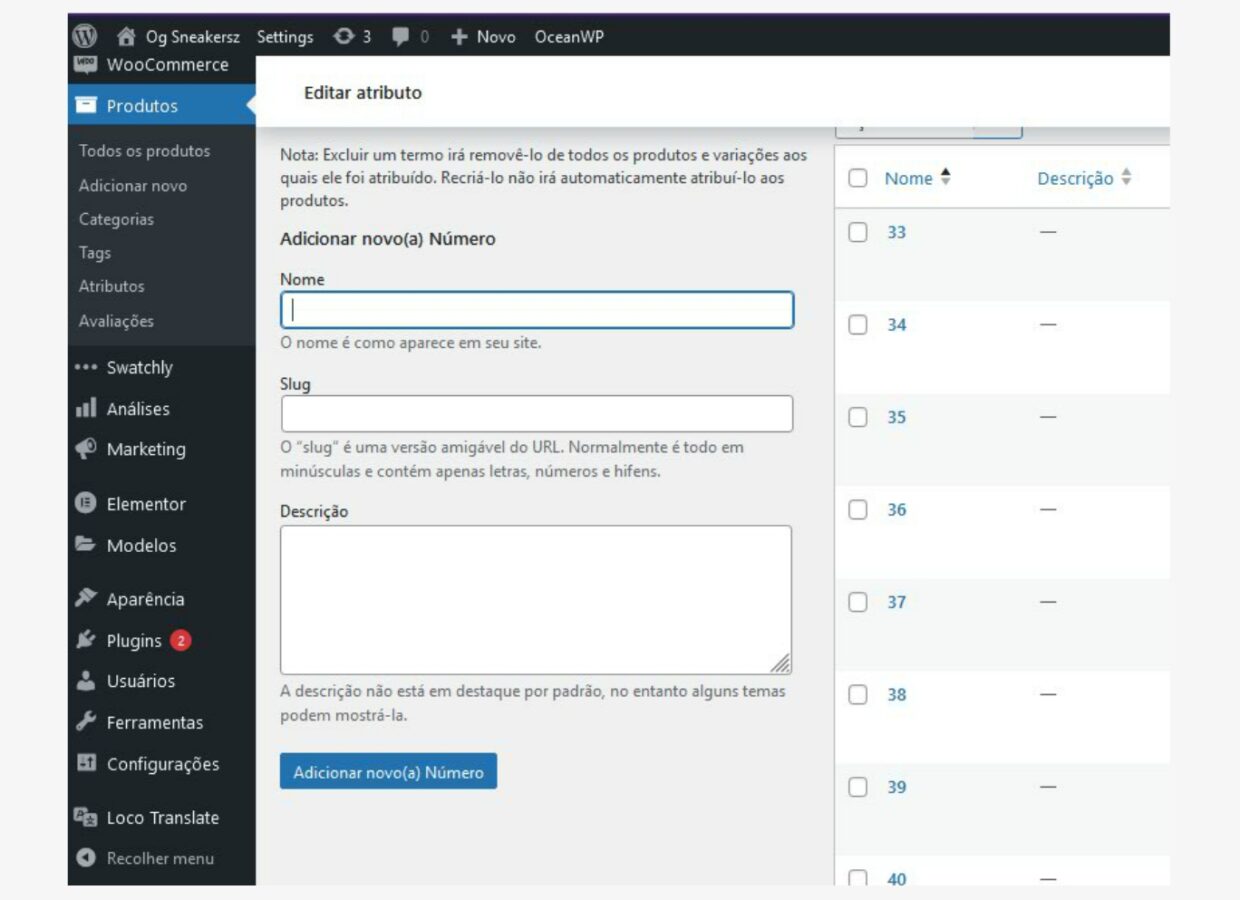
Task: Check the box for term 38
Action: tap(858, 695)
